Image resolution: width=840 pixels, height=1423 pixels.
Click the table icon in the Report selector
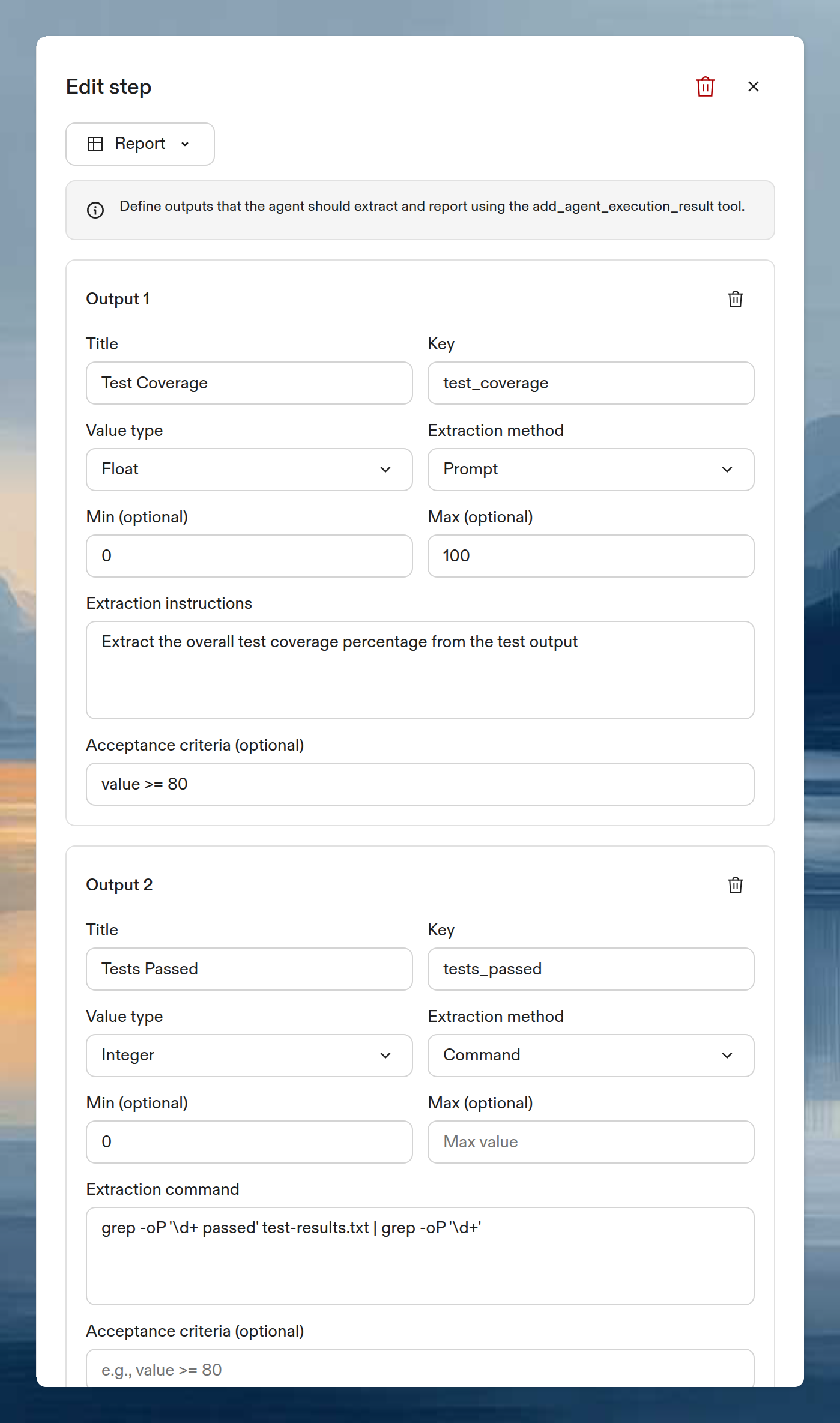(95, 144)
